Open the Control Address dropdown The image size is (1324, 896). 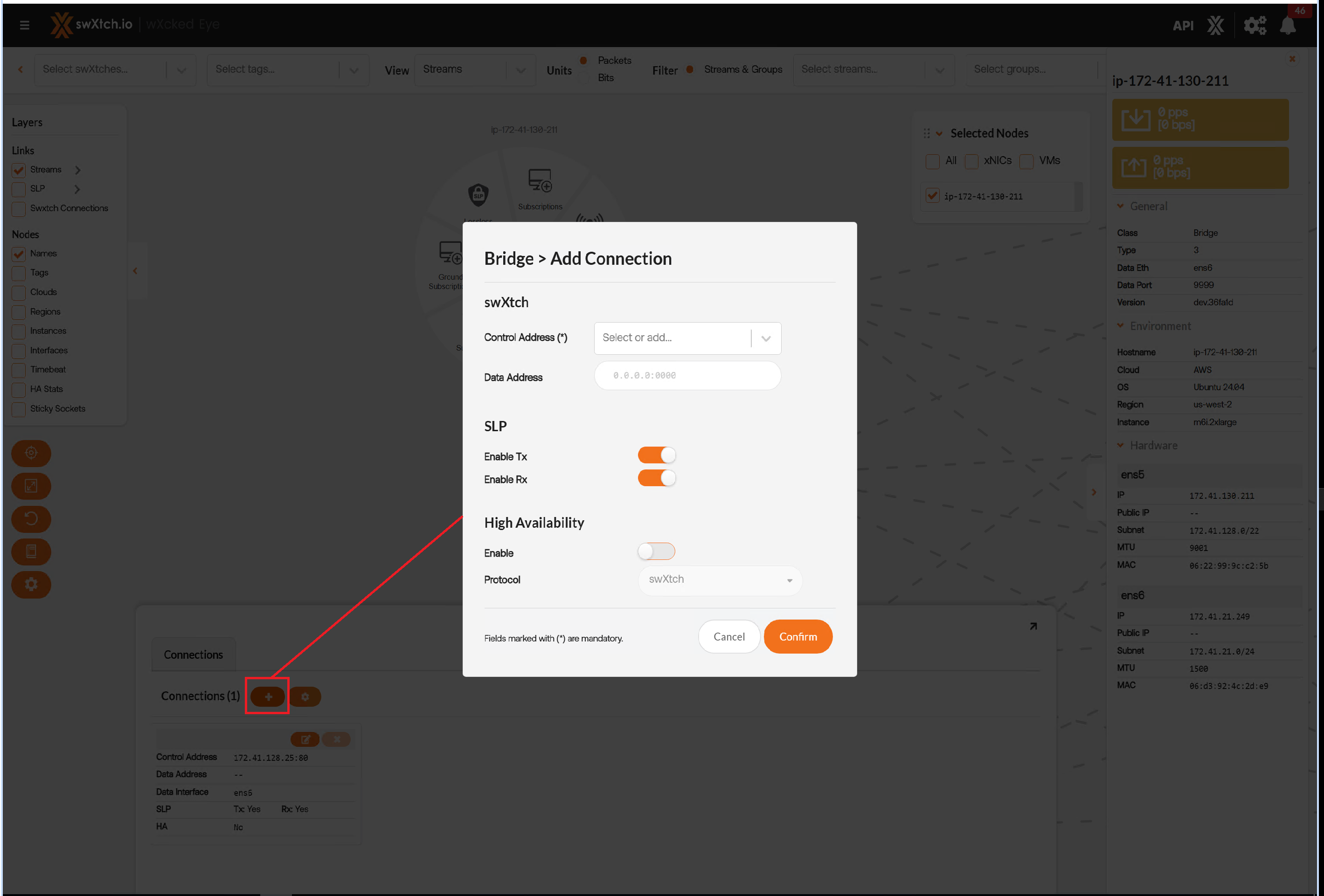click(x=766, y=338)
